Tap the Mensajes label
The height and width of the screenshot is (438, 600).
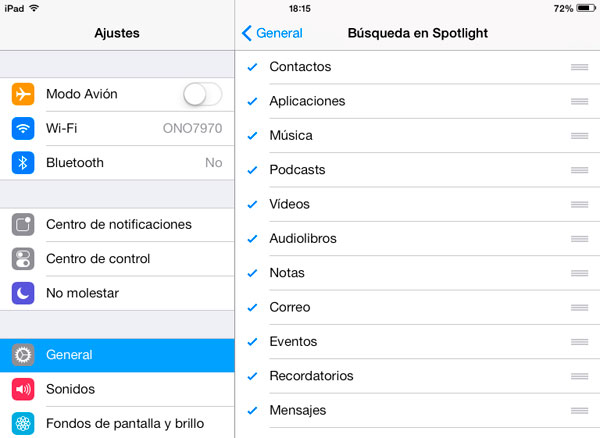point(298,411)
